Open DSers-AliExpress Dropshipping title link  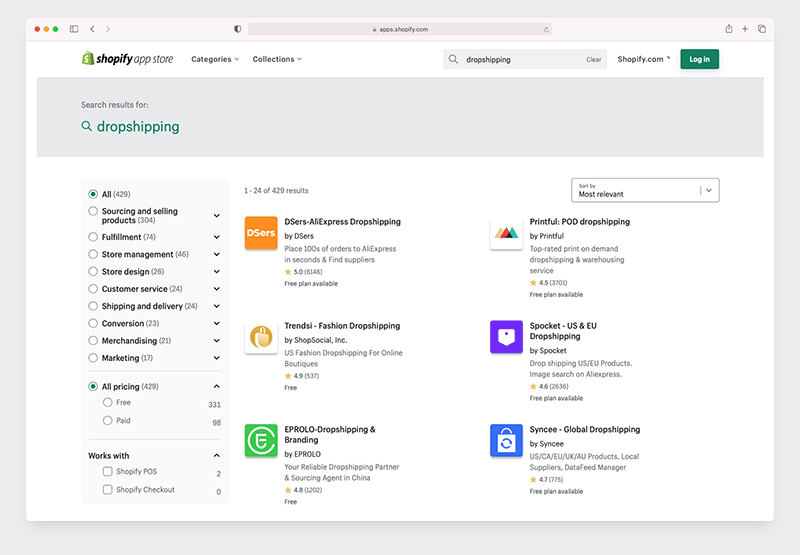point(342,222)
